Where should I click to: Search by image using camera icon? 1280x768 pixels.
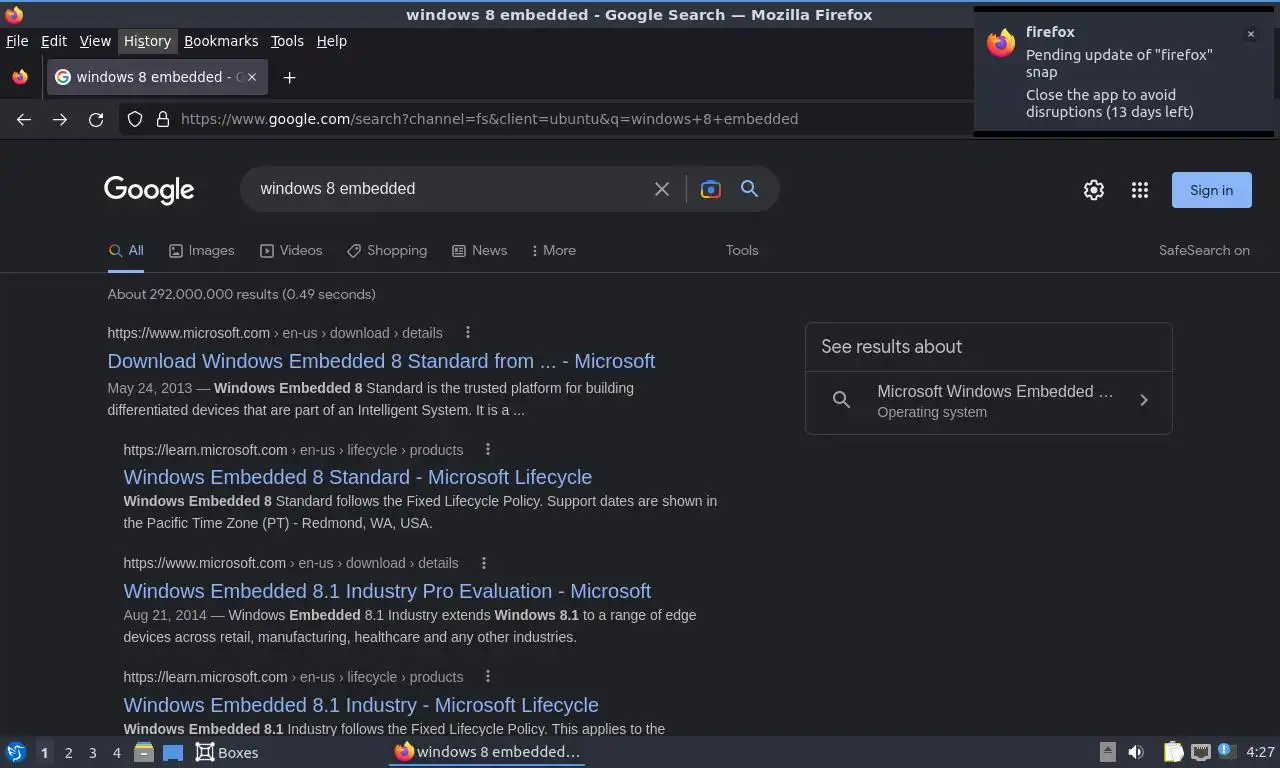point(710,189)
